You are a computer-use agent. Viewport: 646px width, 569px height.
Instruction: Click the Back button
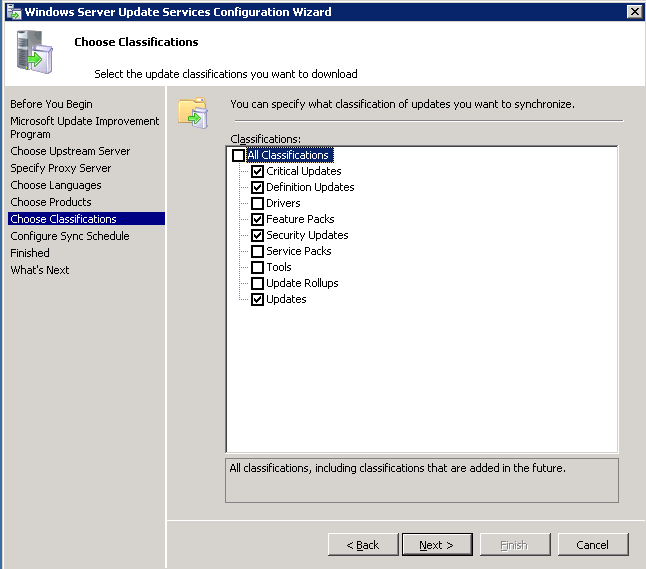(363, 545)
